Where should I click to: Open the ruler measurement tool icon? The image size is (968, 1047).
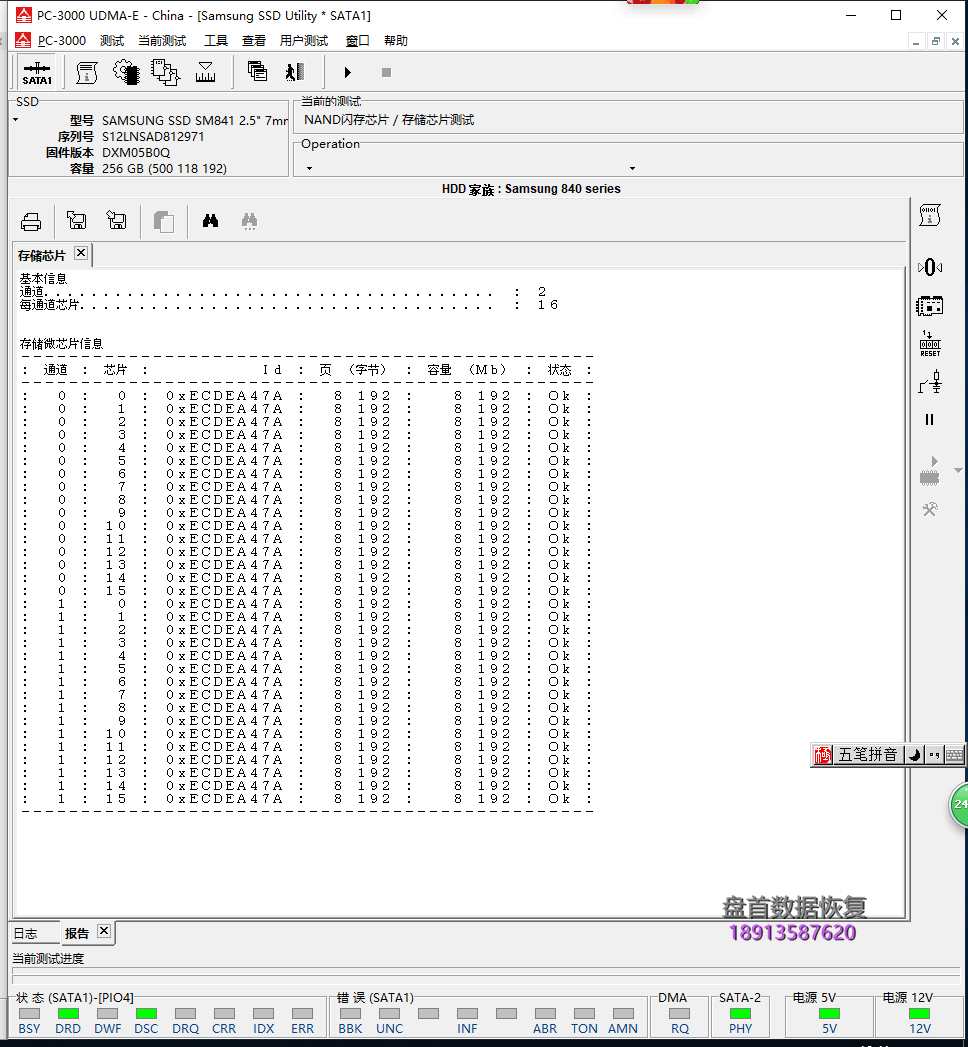pos(205,72)
